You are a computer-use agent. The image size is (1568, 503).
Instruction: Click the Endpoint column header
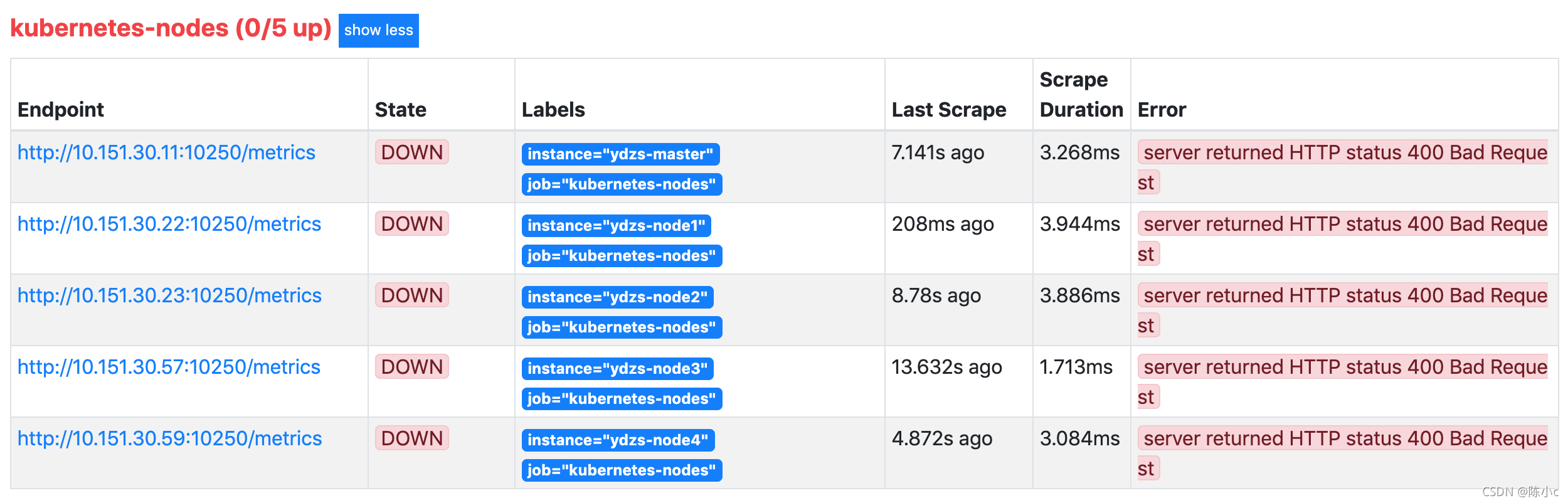click(x=61, y=110)
